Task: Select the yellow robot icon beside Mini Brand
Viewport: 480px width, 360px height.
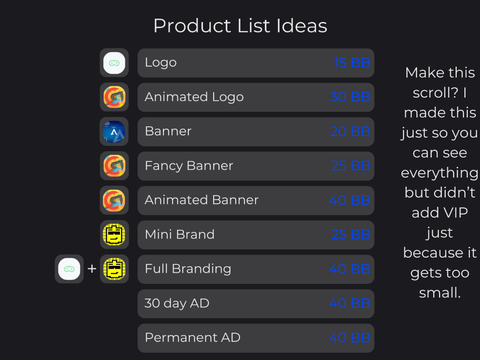Action: click(114, 234)
